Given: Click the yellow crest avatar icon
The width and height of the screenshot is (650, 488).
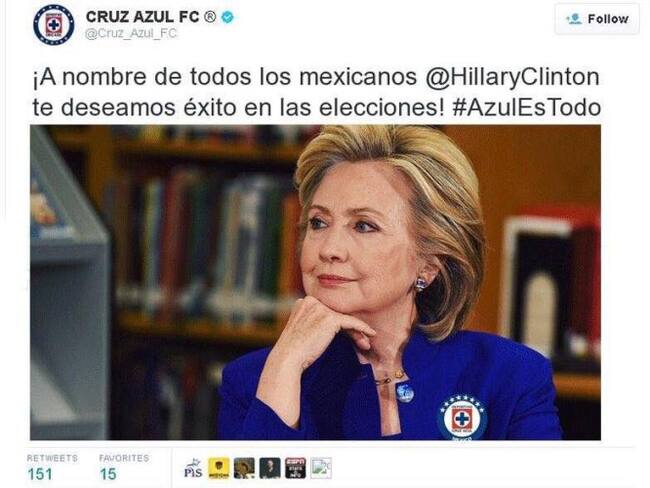Looking at the screenshot, I should tap(219, 469).
